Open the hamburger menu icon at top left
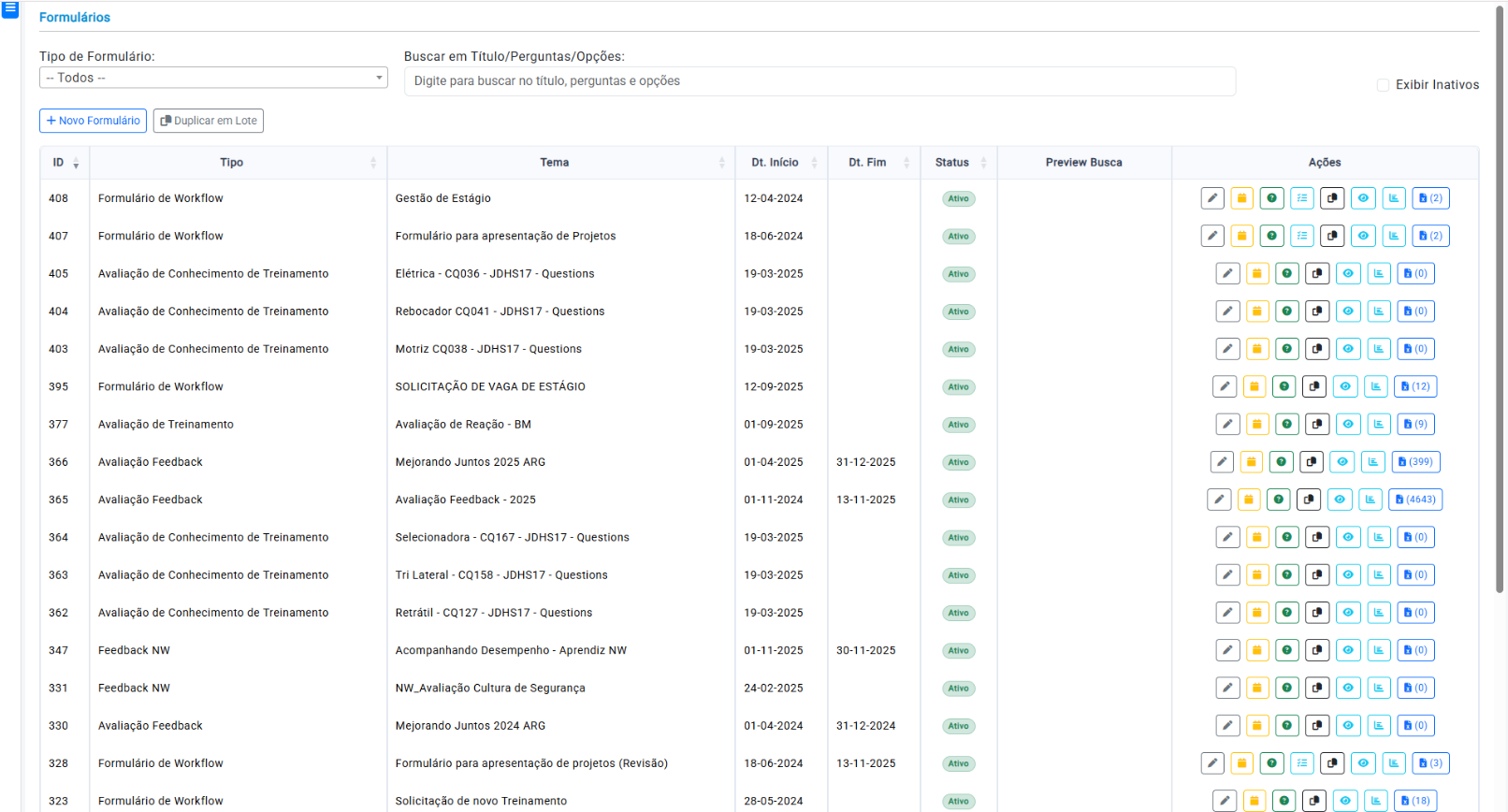Viewport: 1508px width, 812px height. tap(10, 9)
